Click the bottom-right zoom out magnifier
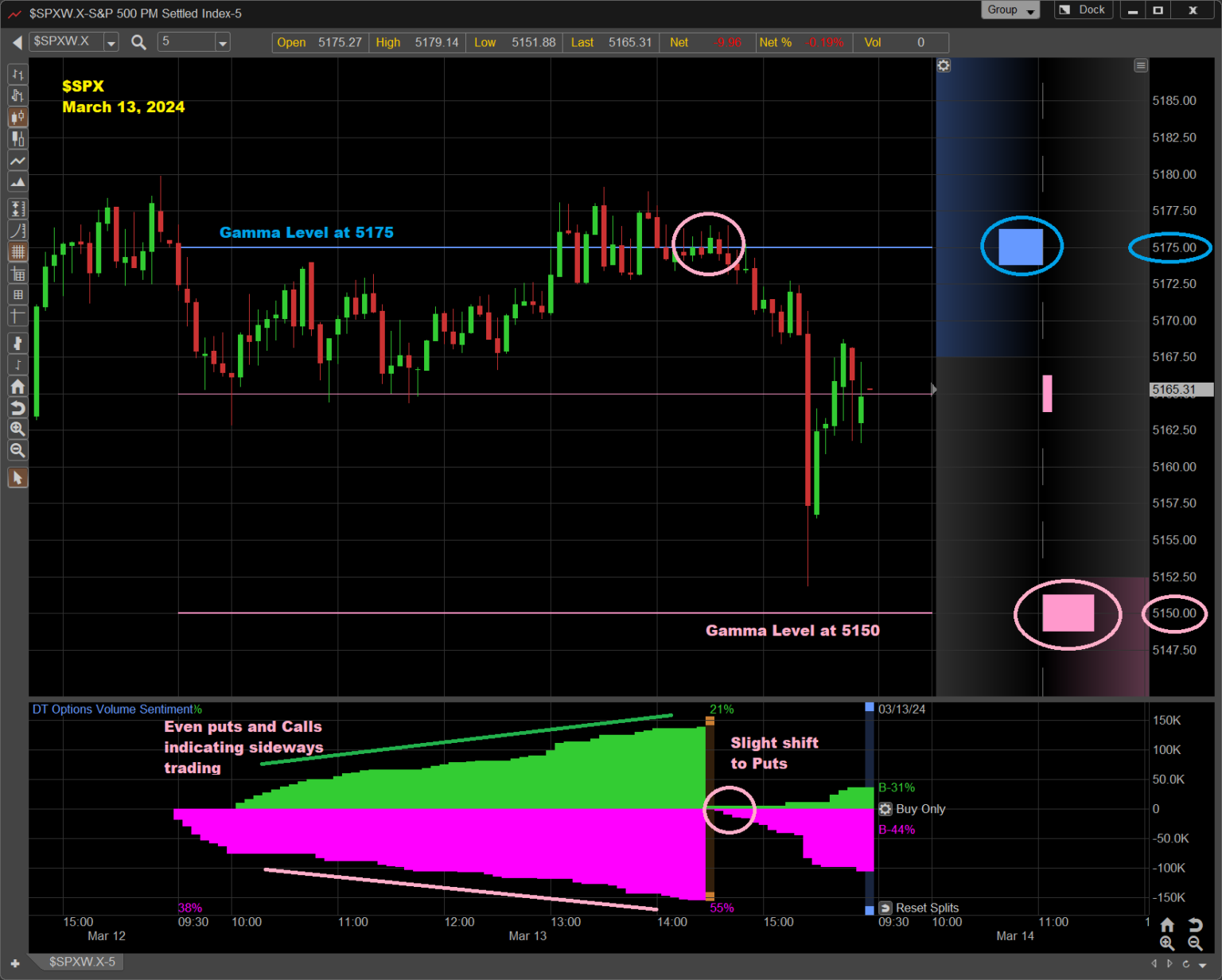The width and height of the screenshot is (1222, 980). pyautogui.click(x=1195, y=943)
